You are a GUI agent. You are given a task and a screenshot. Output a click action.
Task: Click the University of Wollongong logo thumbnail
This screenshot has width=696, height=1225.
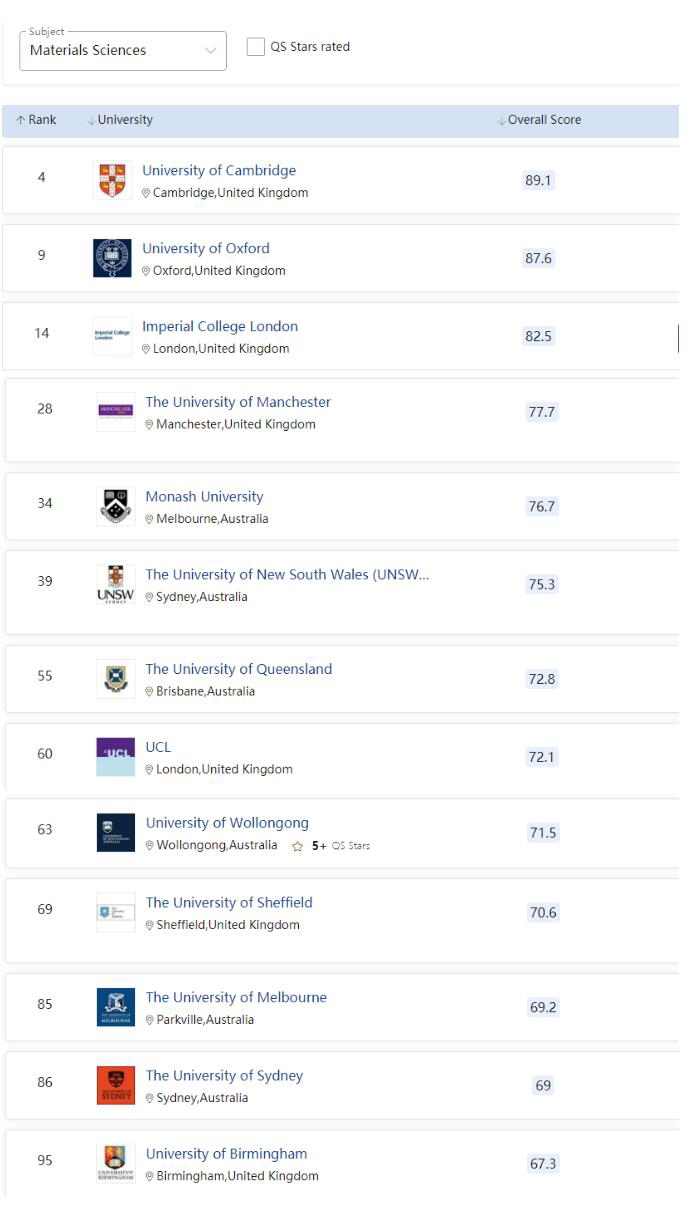coord(115,833)
